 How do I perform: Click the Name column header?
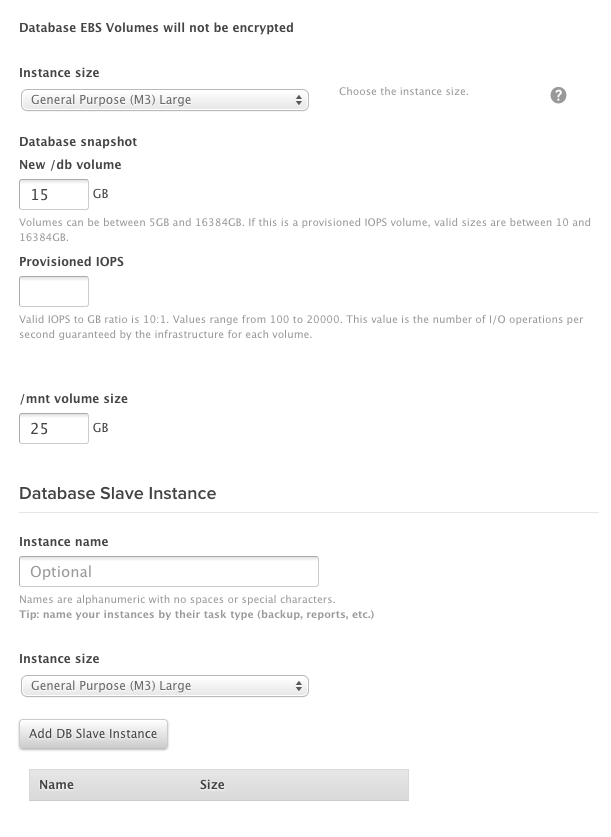(57, 785)
